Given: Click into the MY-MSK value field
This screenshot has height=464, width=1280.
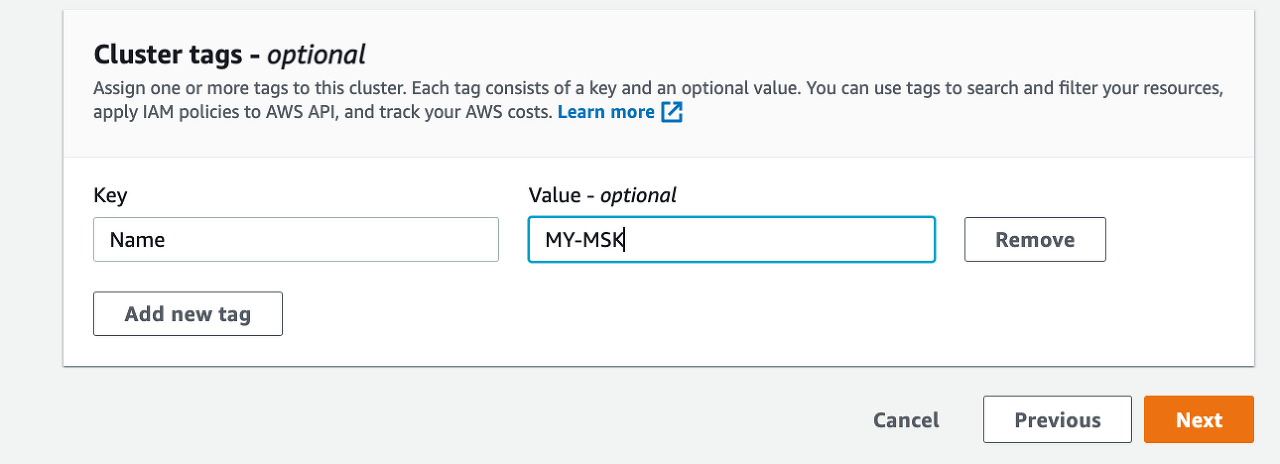Looking at the screenshot, I should point(732,240).
